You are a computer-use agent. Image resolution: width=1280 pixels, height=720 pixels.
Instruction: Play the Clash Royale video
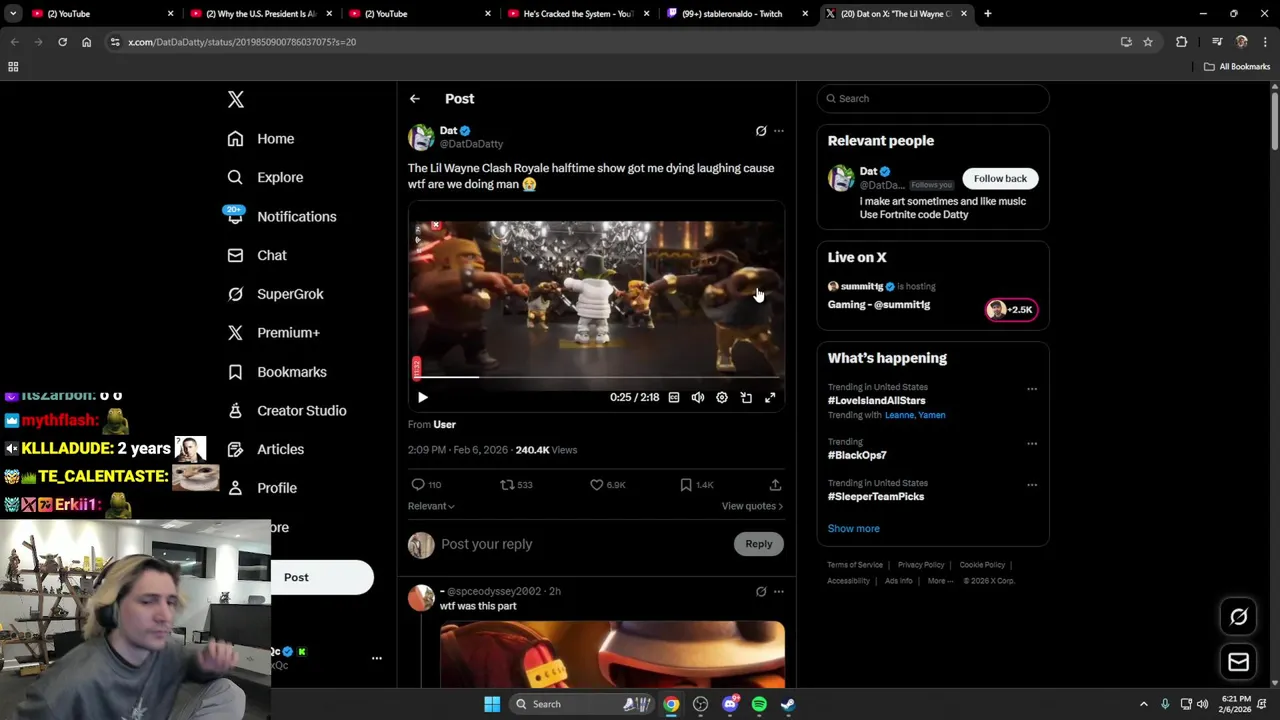(422, 397)
